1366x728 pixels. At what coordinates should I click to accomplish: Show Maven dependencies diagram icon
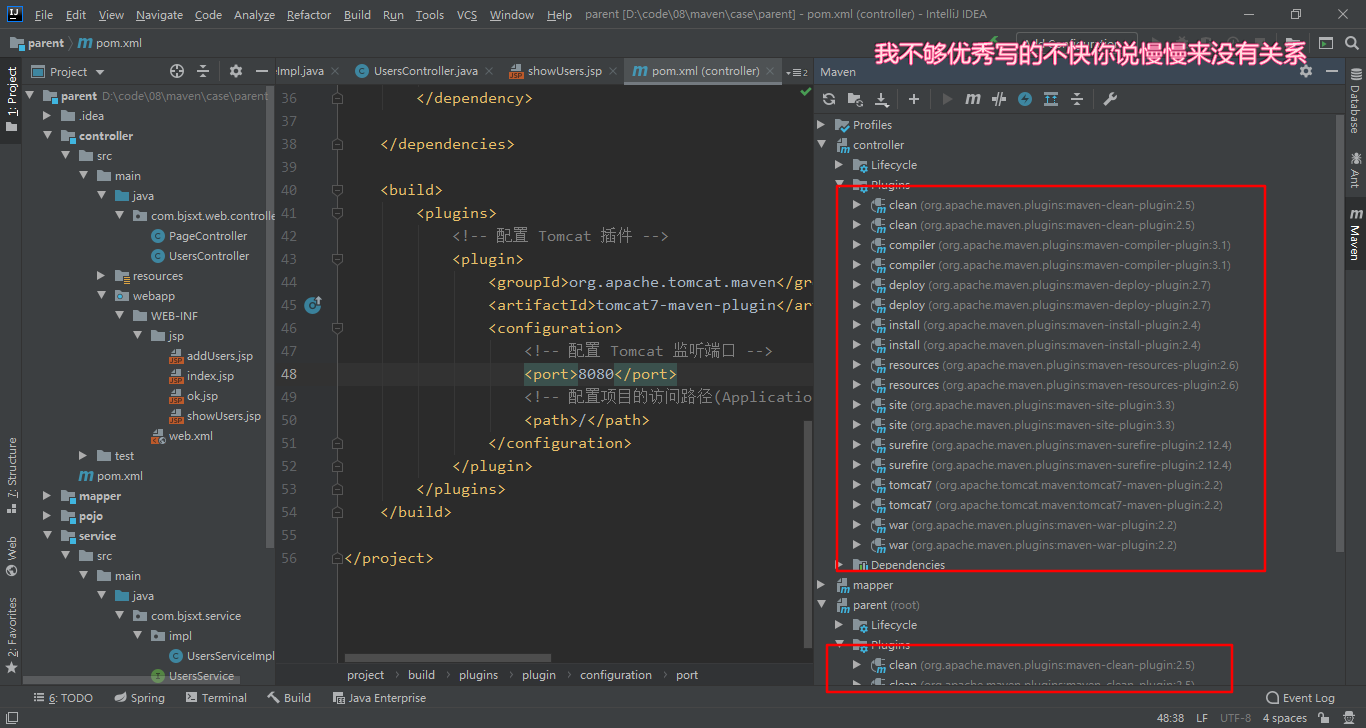tap(1051, 99)
